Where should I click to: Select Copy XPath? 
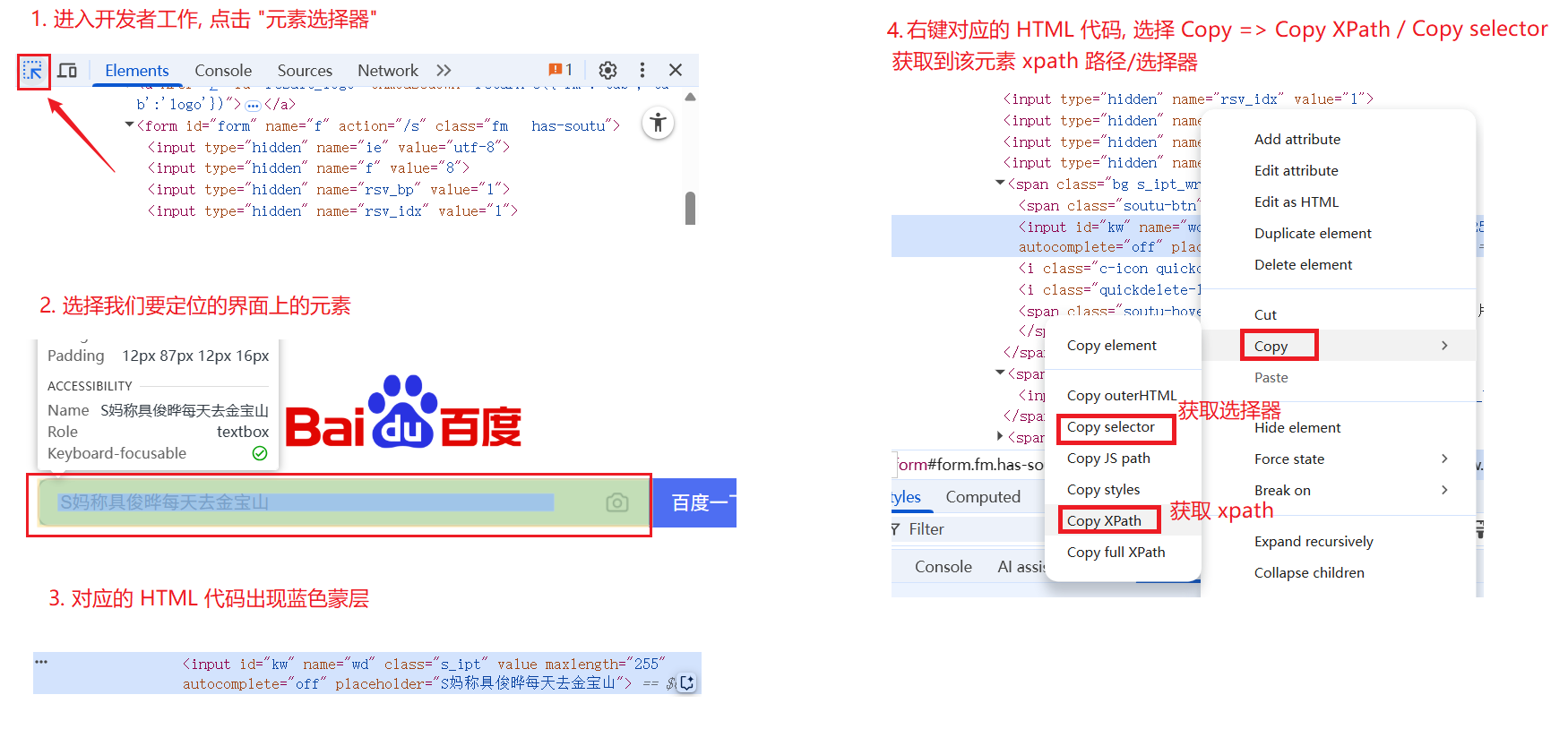pos(1104,520)
